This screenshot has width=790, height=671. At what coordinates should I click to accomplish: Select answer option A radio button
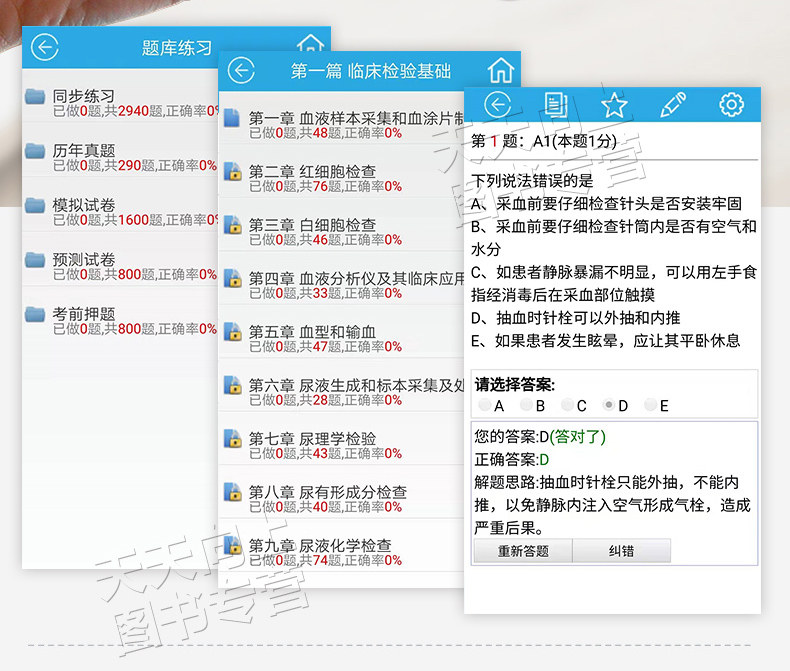point(485,405)
